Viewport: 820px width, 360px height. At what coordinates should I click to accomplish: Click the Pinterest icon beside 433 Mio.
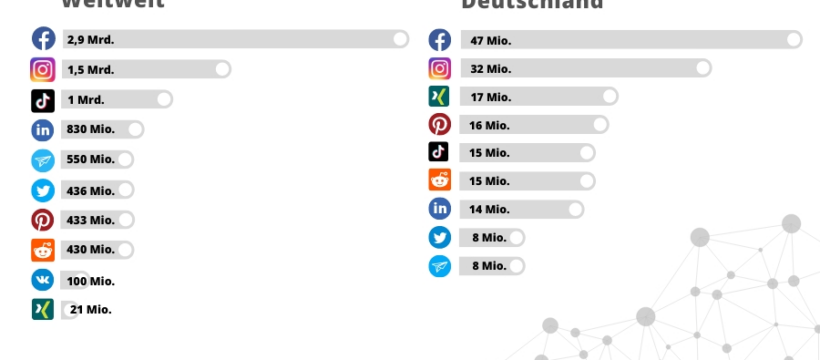pyautogui.click(x=42, y=220)
